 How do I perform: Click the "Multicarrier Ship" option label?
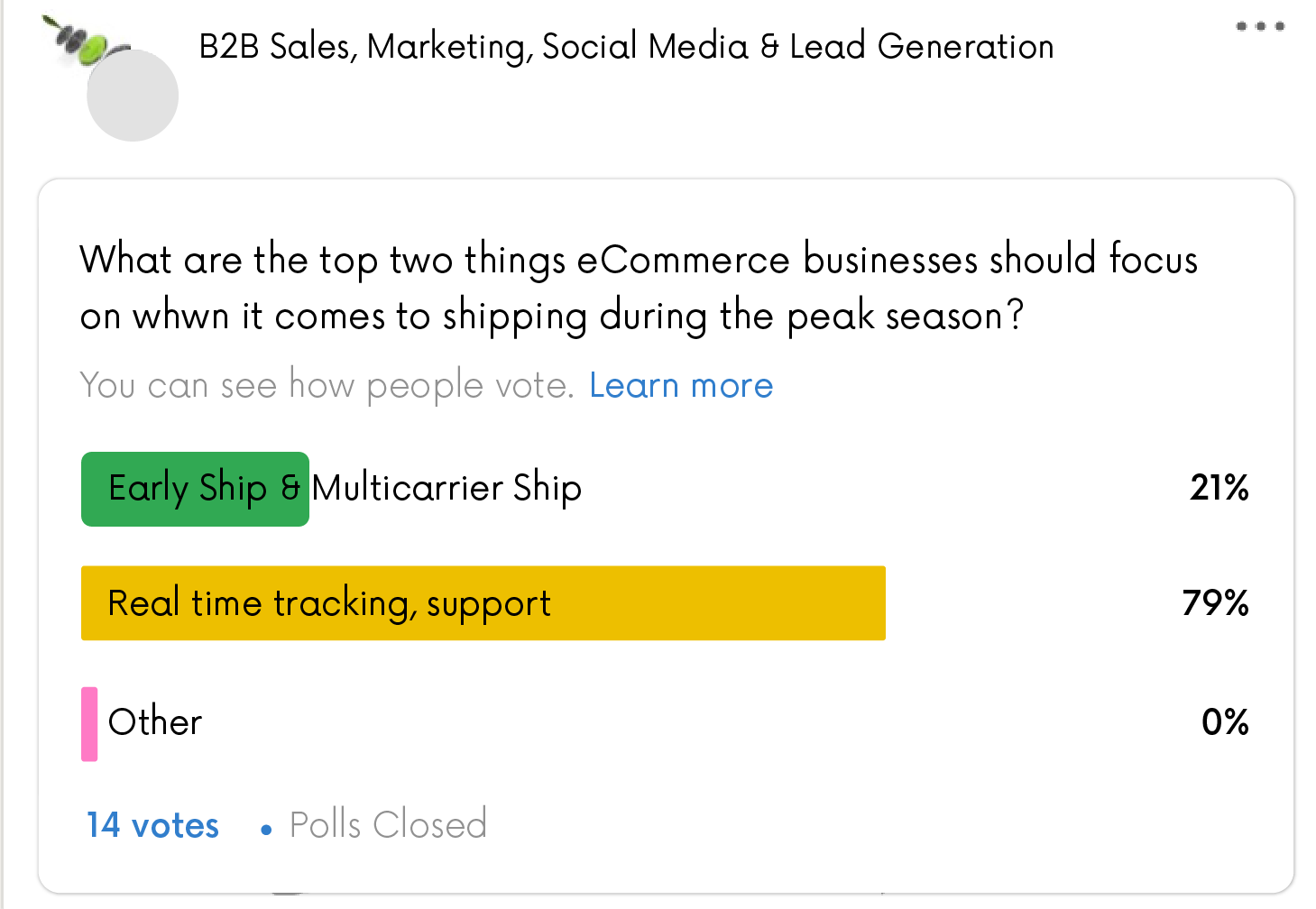point(446,488)
